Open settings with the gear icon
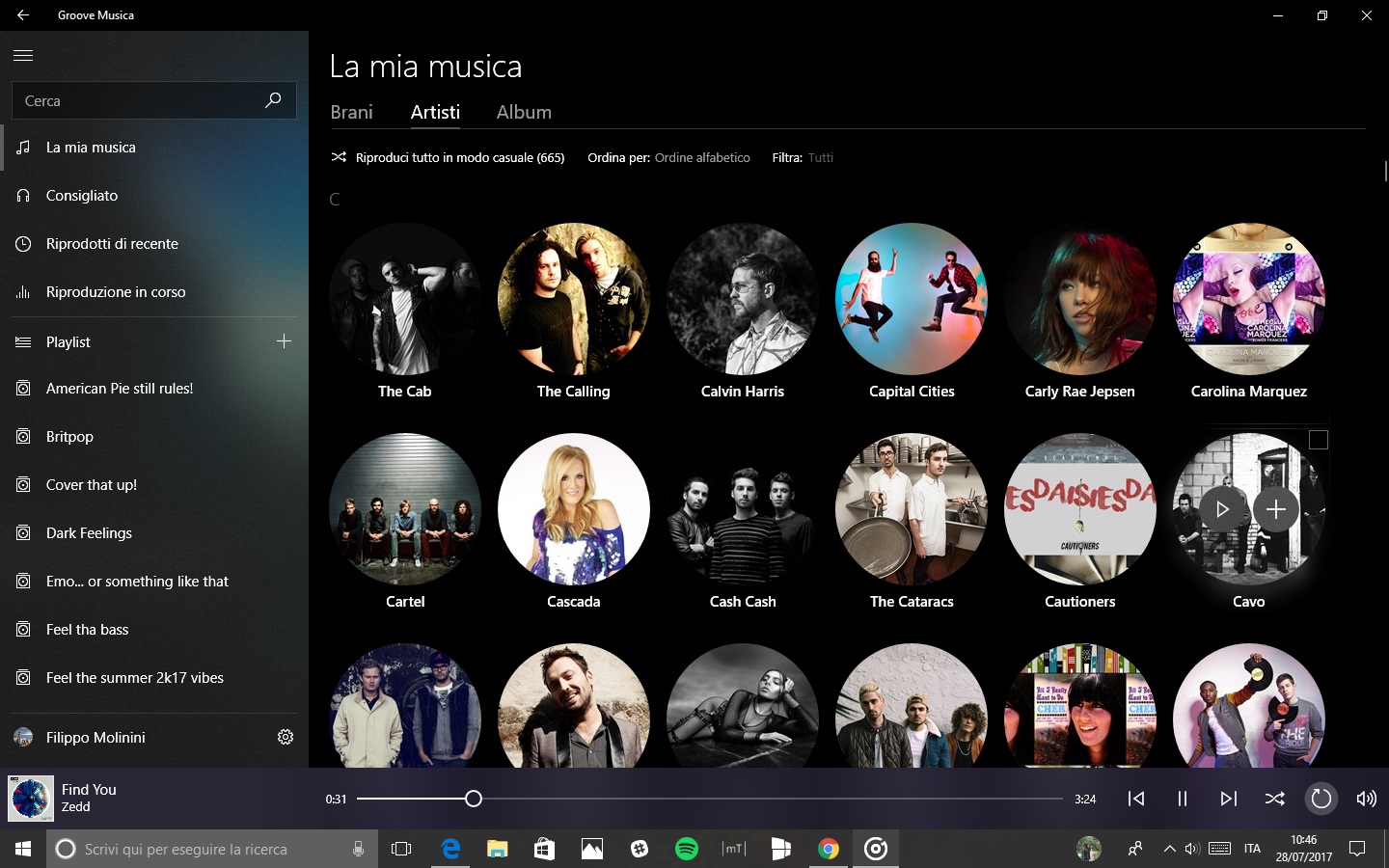 tap(286, 737)
